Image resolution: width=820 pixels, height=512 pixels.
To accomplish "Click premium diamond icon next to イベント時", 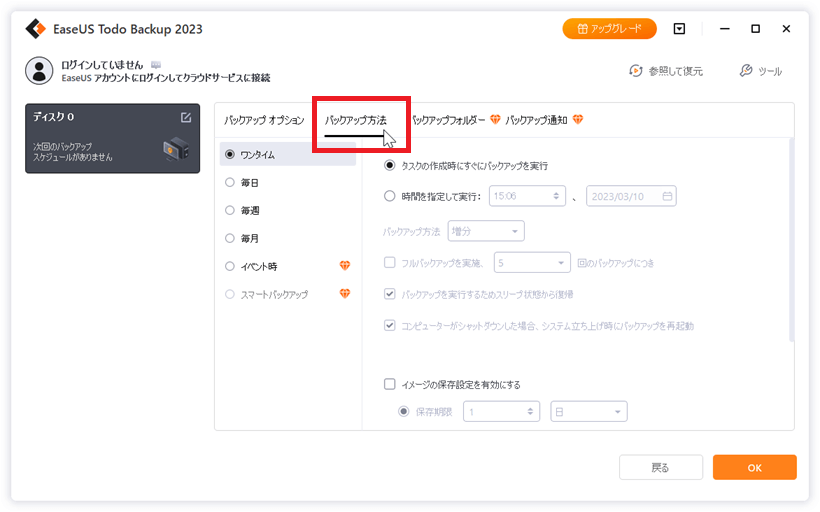I will click(345, 266).
